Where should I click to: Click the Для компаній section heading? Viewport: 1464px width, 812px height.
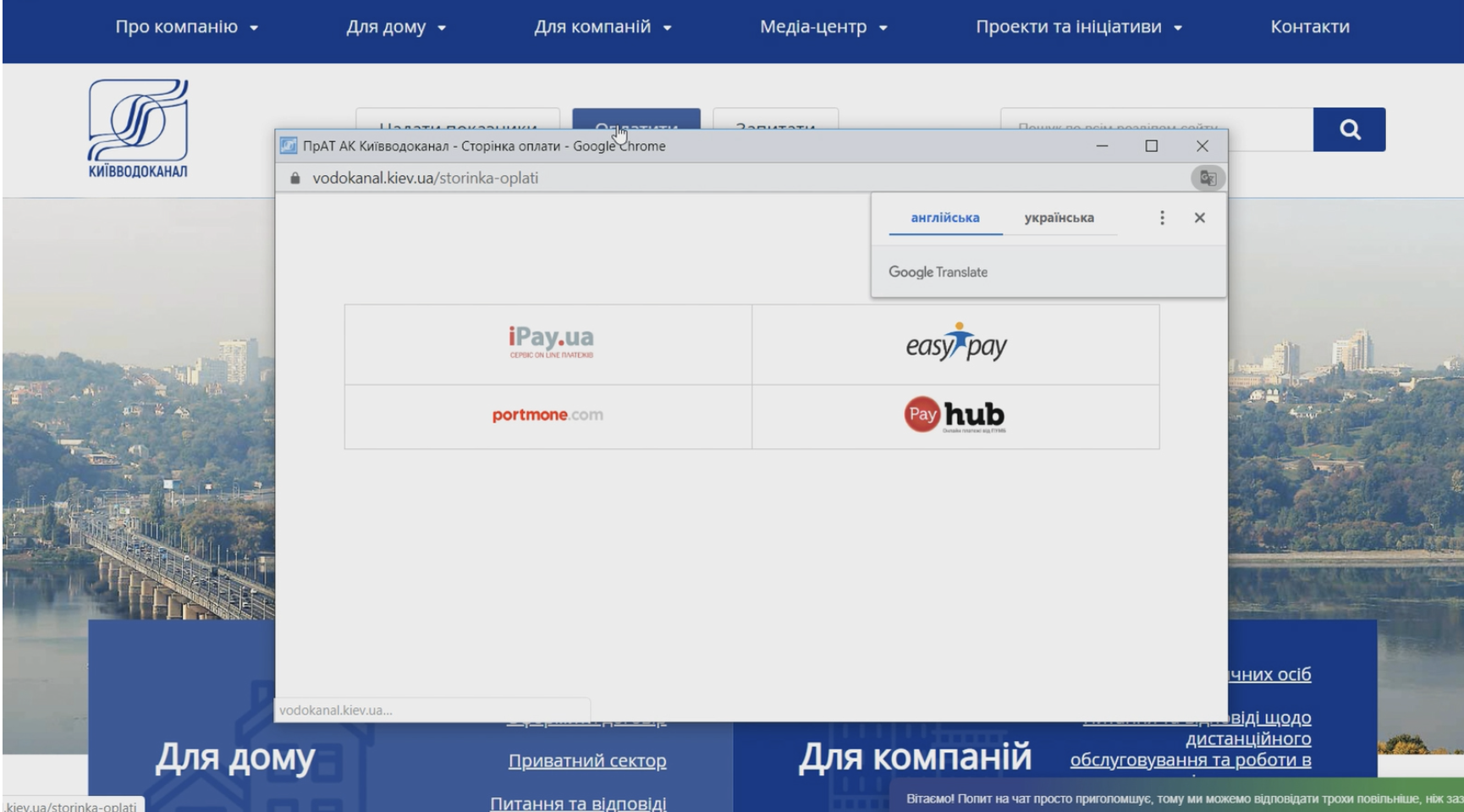click(x=915, y=757)
